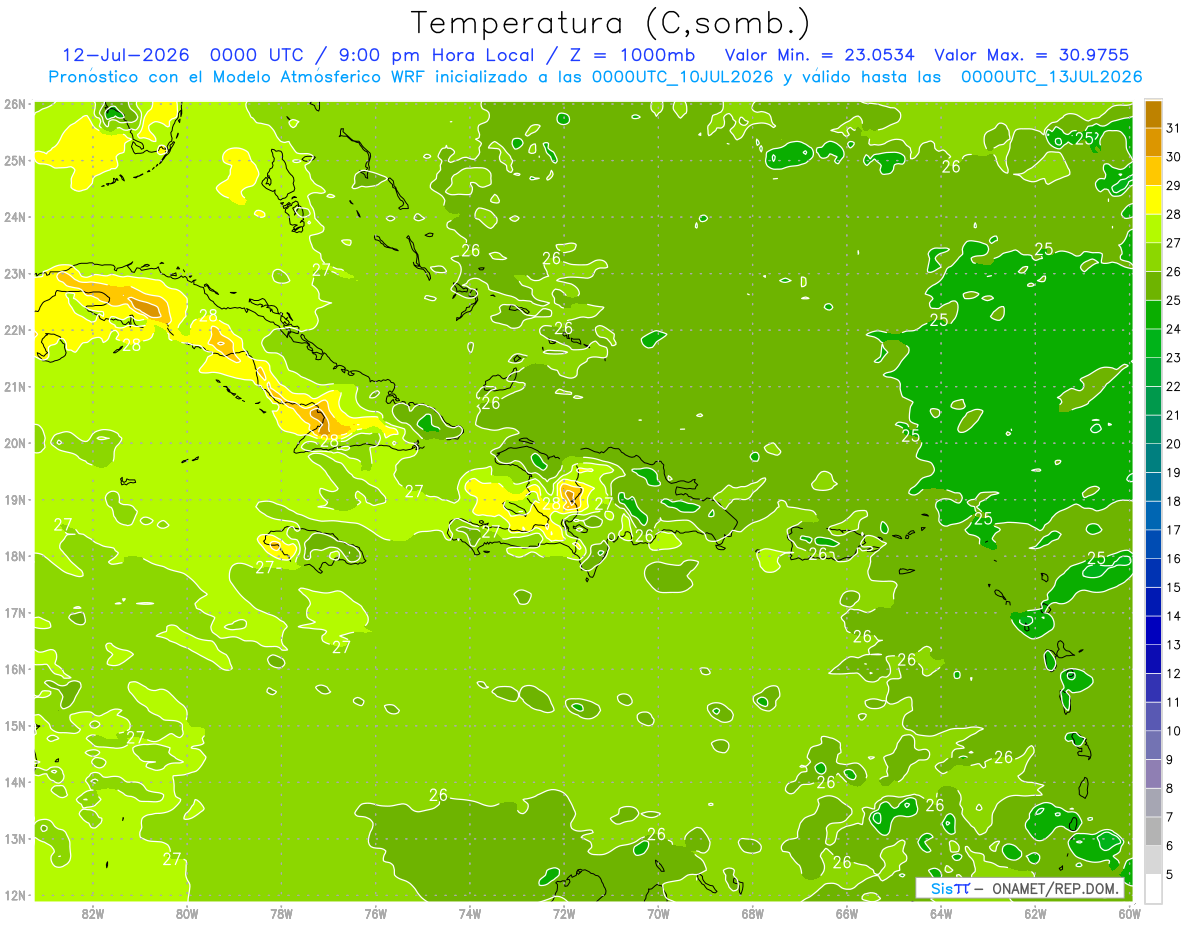
Task: Click the "Valor Min. = 23.0534" text
Action: click(819, 55)
